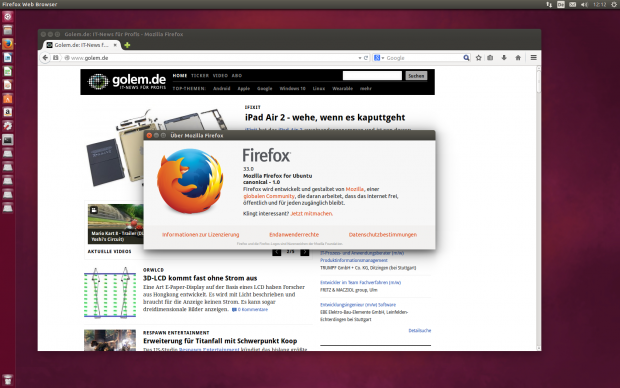Click the clock showing 12:12
The height and width of the screenshot is (388, 620).
click(x=599, y=4)
